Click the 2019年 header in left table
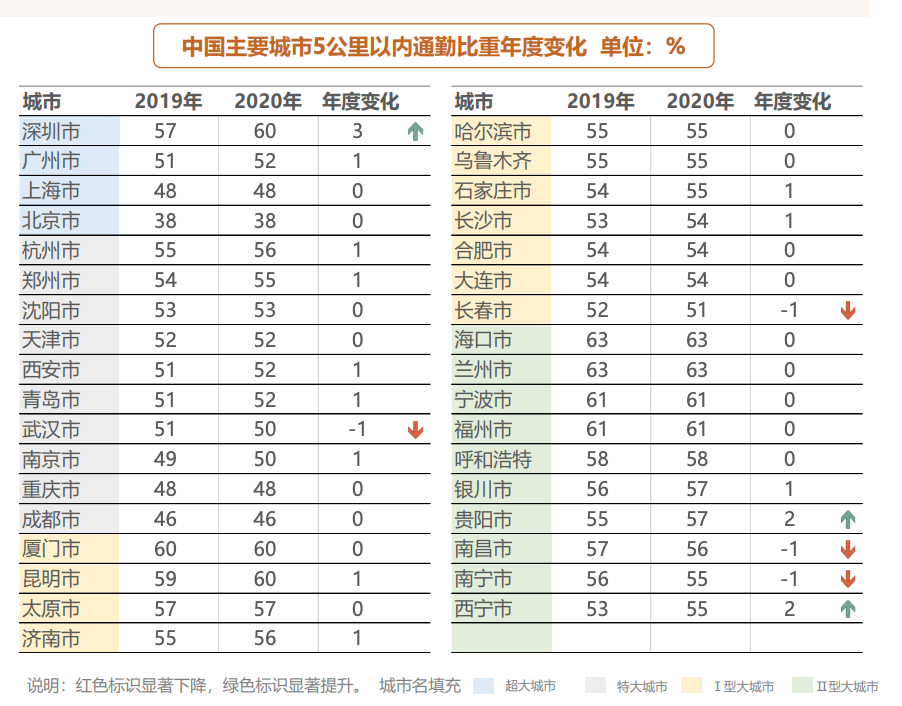The height and width of the screenshot is (706, 902). point(169,102)
